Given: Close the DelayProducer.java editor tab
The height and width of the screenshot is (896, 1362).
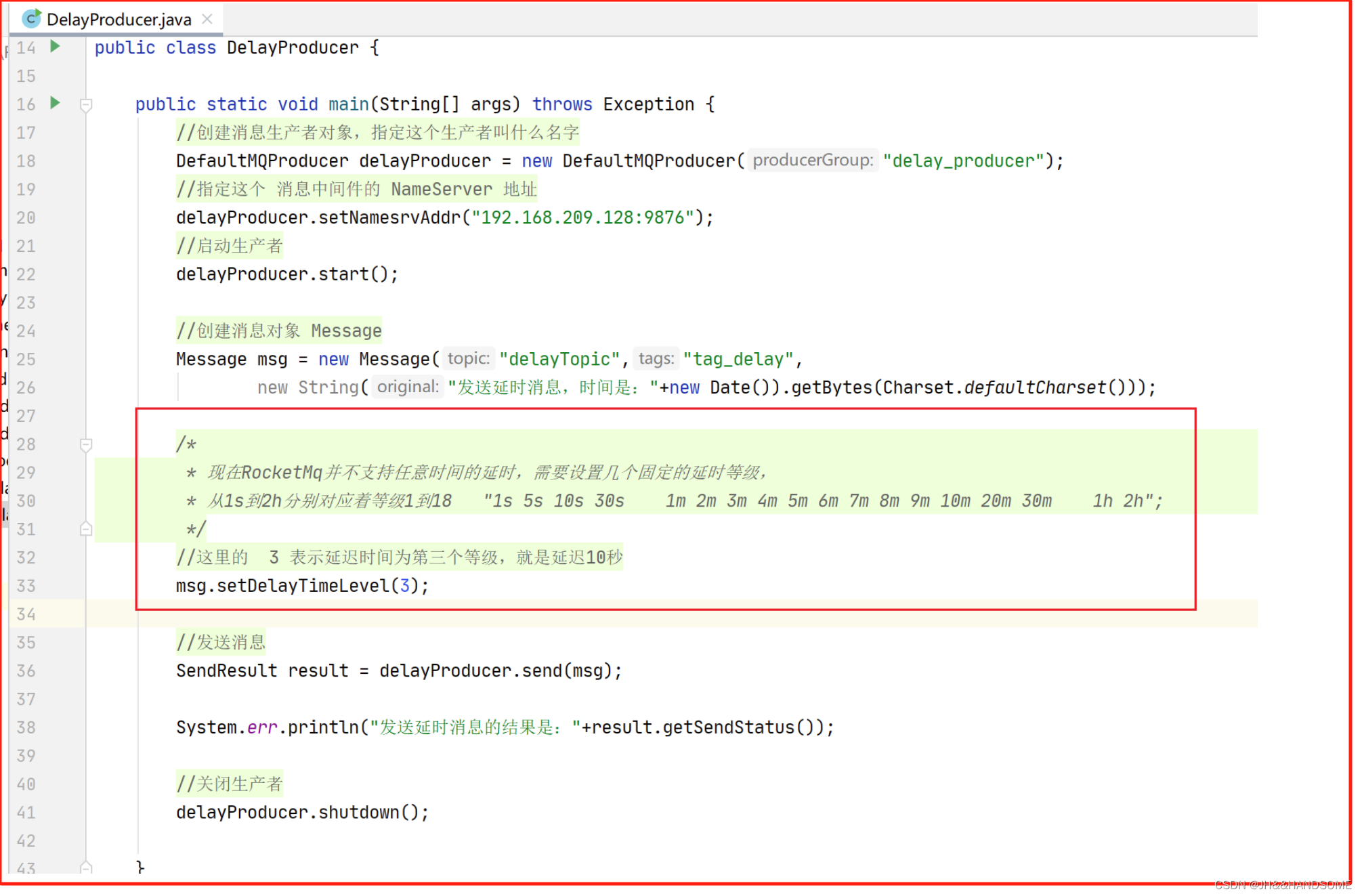Looking at the screenshot, I should pos(207,19).
